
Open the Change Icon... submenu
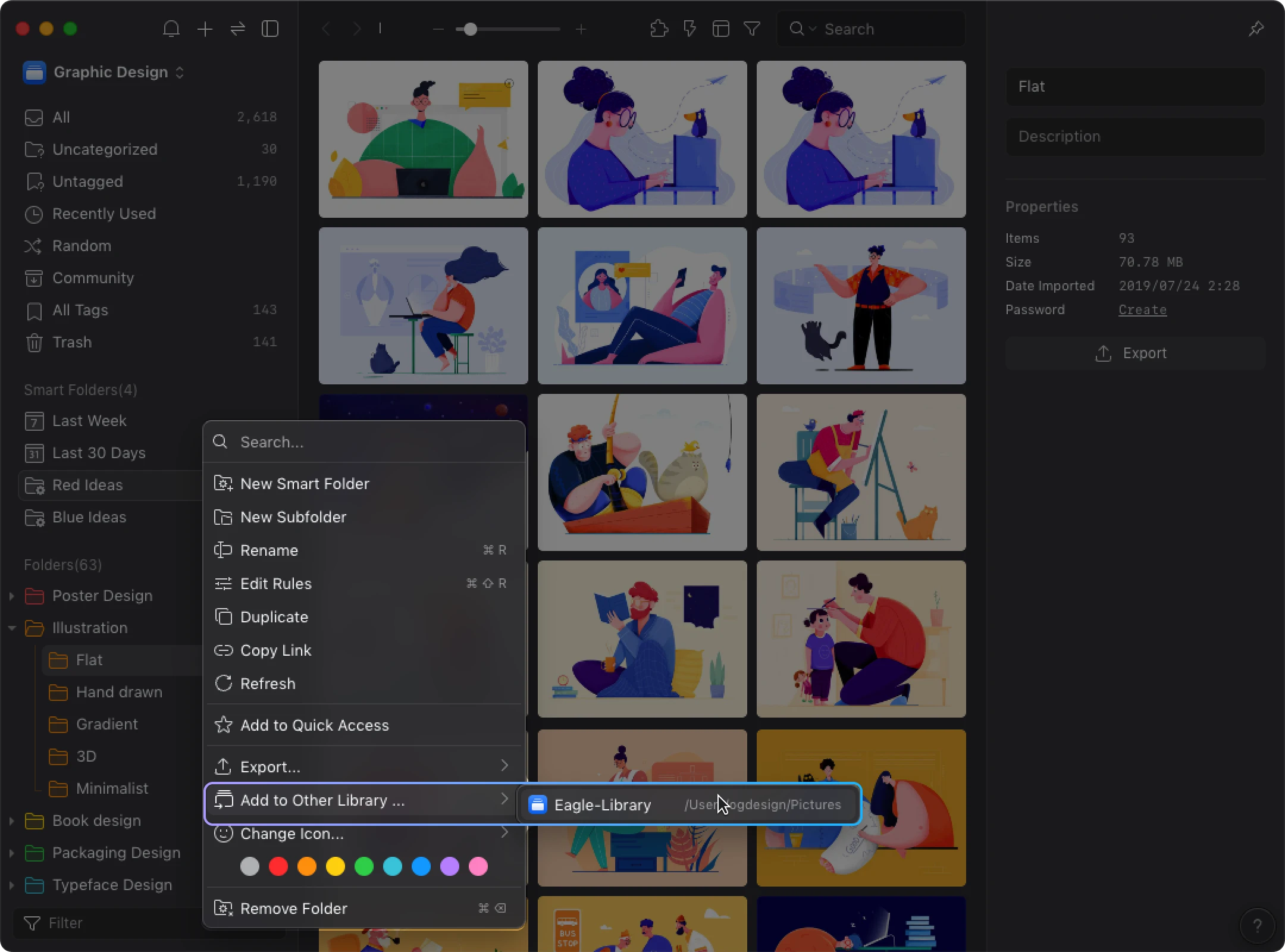click(x=364, y=834)
